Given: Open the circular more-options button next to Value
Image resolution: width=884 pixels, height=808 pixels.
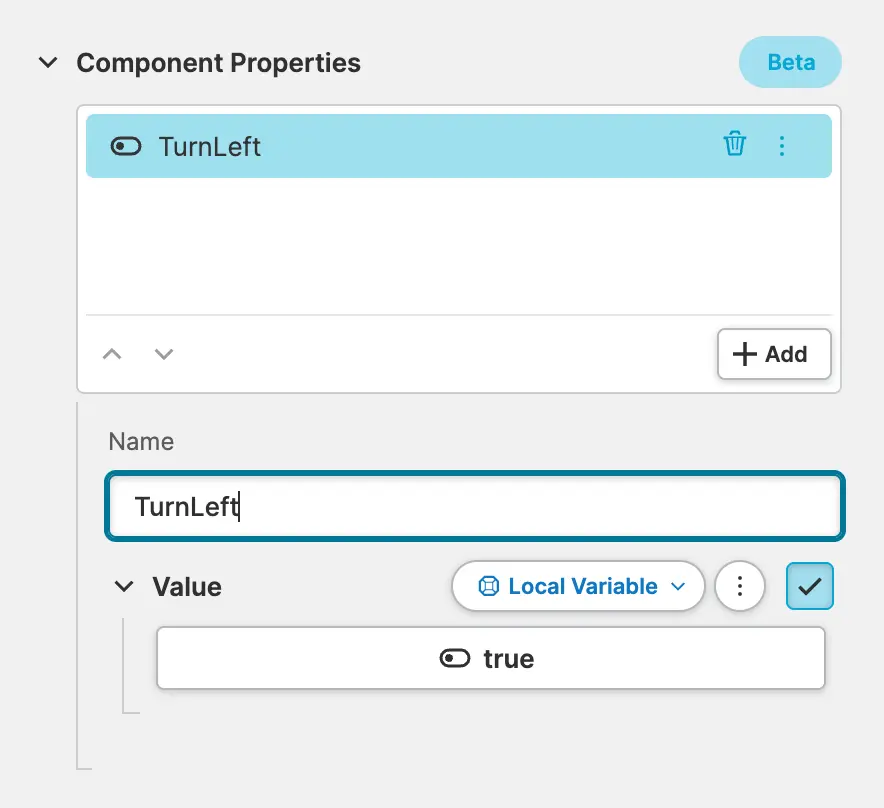Looking at the screenshot, I should (740, 587).
